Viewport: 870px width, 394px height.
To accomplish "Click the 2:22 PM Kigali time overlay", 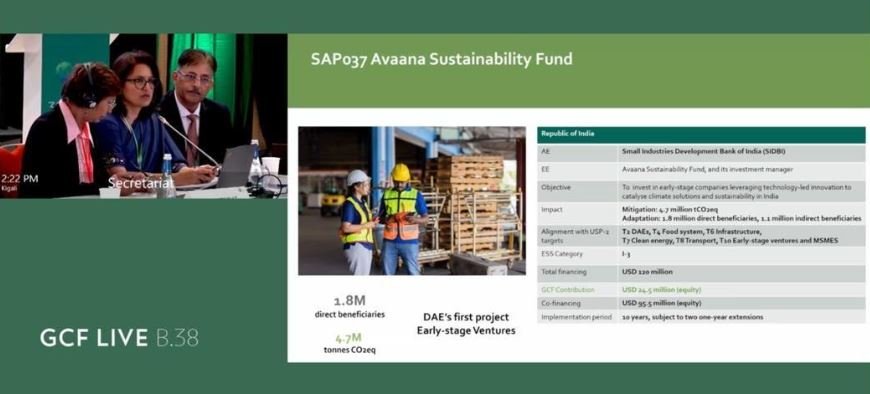I will click(19, 182).
